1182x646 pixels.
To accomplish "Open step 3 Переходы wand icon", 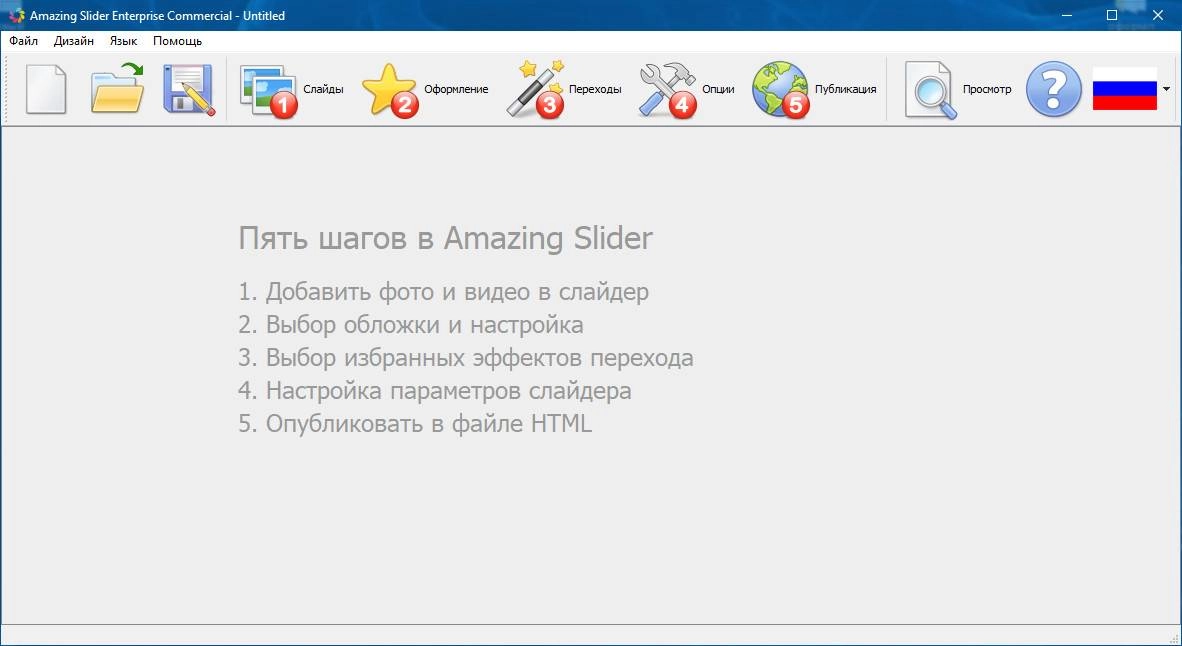I will coord(535,89).
